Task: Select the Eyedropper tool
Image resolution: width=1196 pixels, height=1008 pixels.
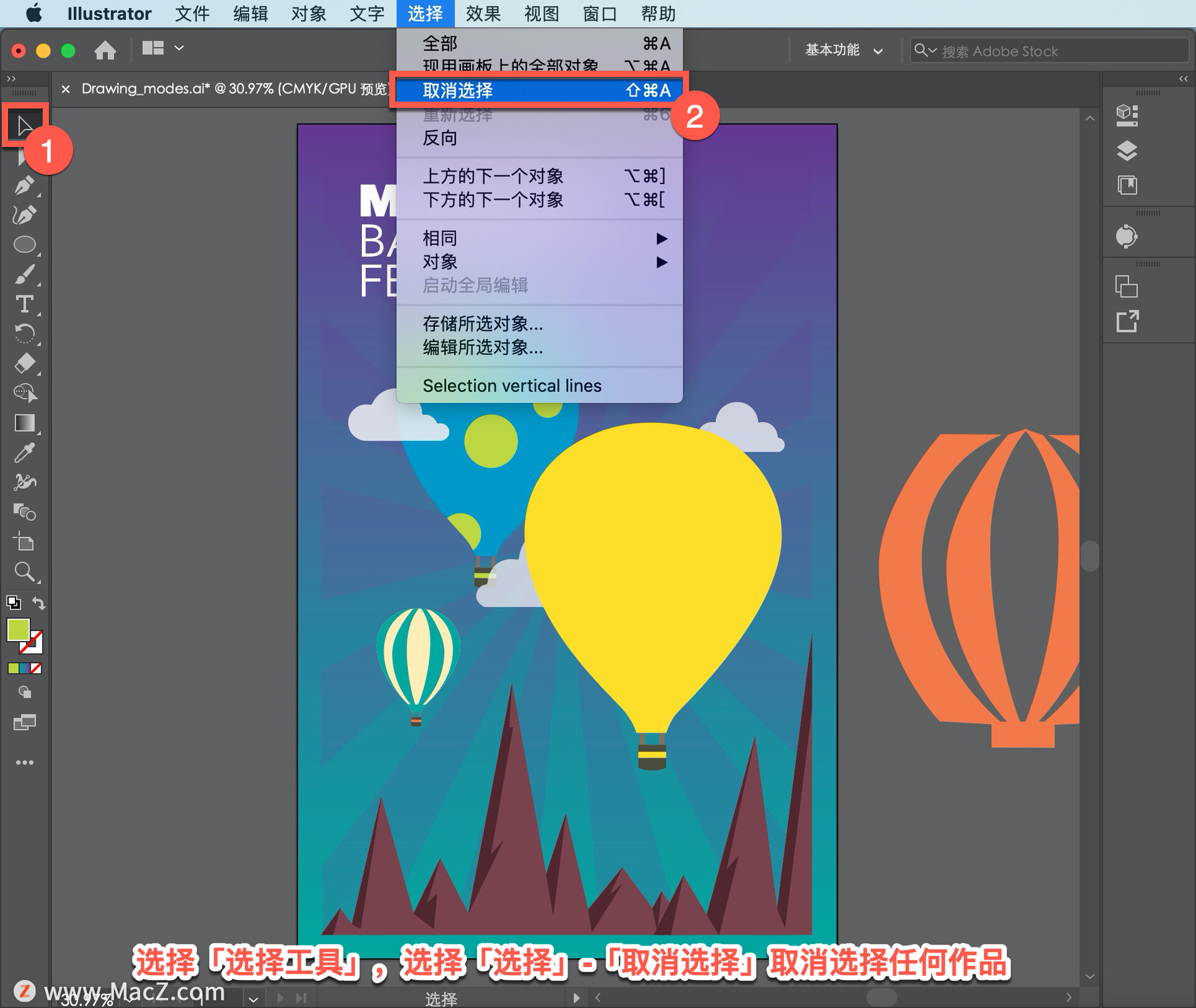Action: (24, 453)
